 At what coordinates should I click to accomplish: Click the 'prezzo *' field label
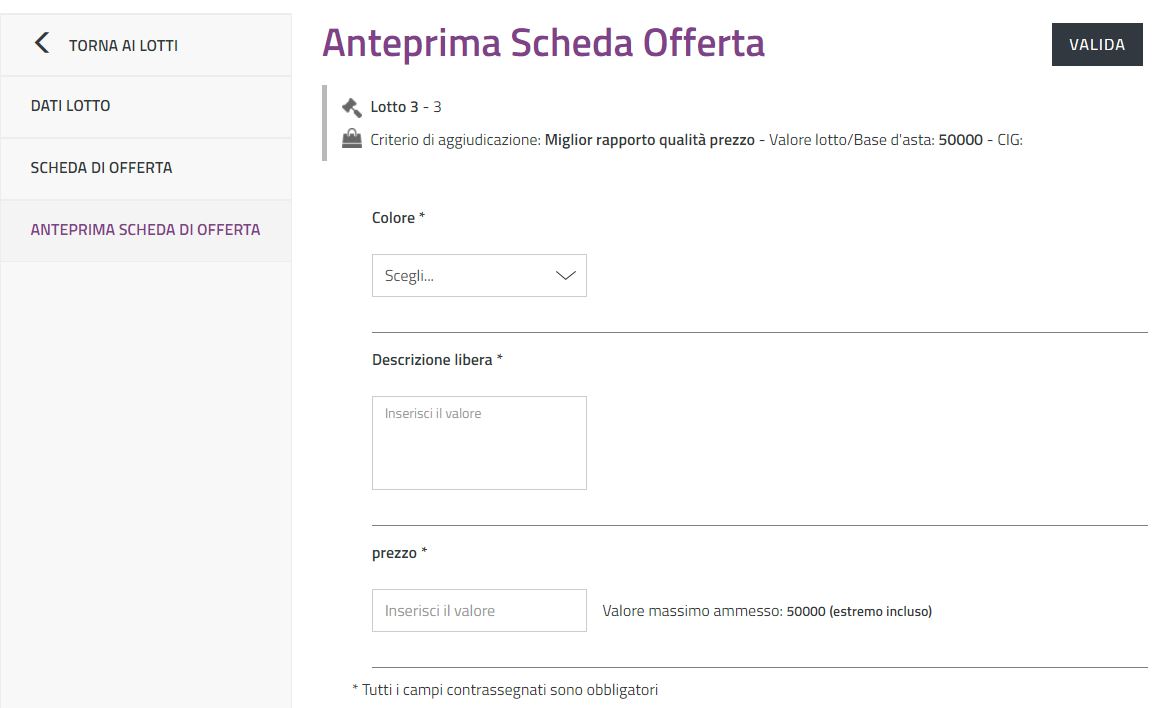pyautogui.click(x=399, y=553)
